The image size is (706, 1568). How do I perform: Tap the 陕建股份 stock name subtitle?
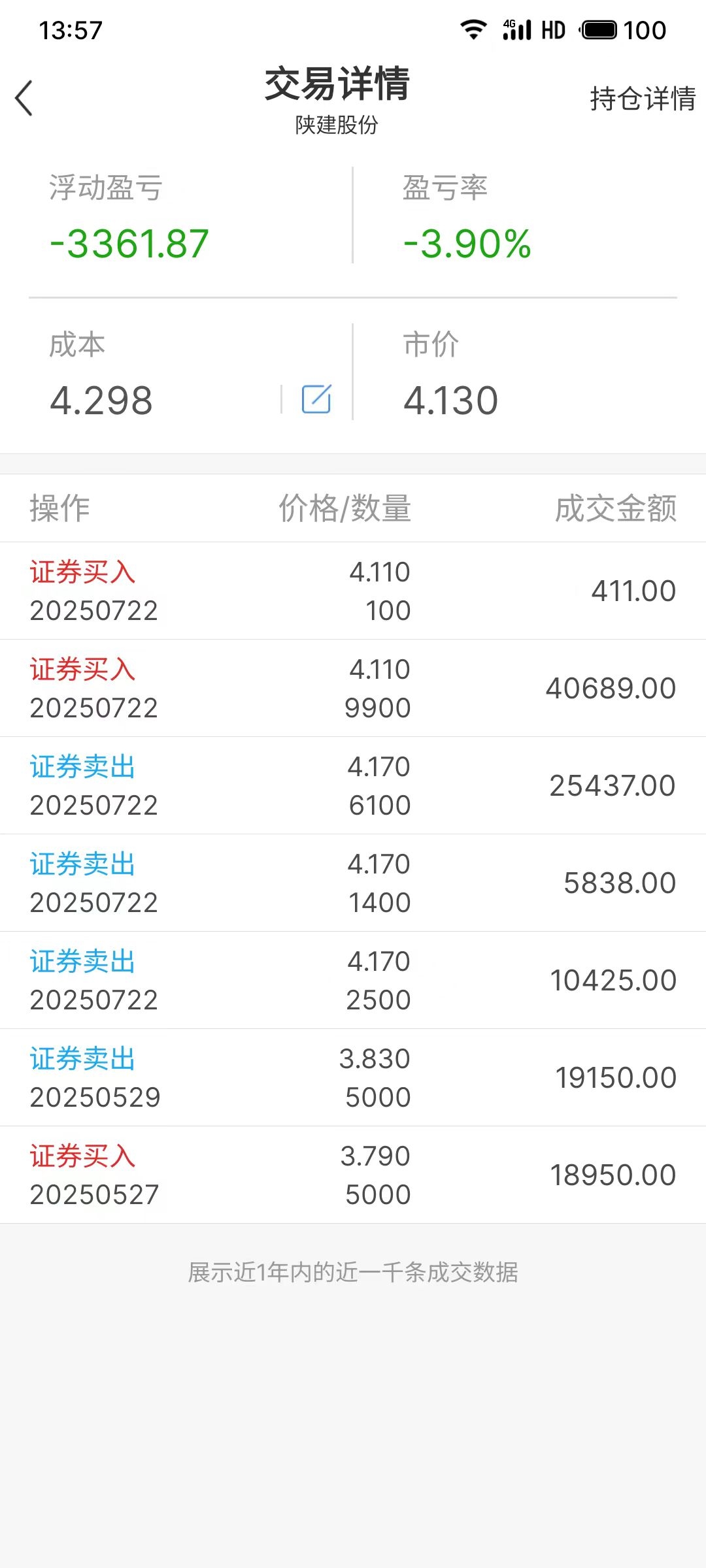pyautogui.click(x=337, y=125)
